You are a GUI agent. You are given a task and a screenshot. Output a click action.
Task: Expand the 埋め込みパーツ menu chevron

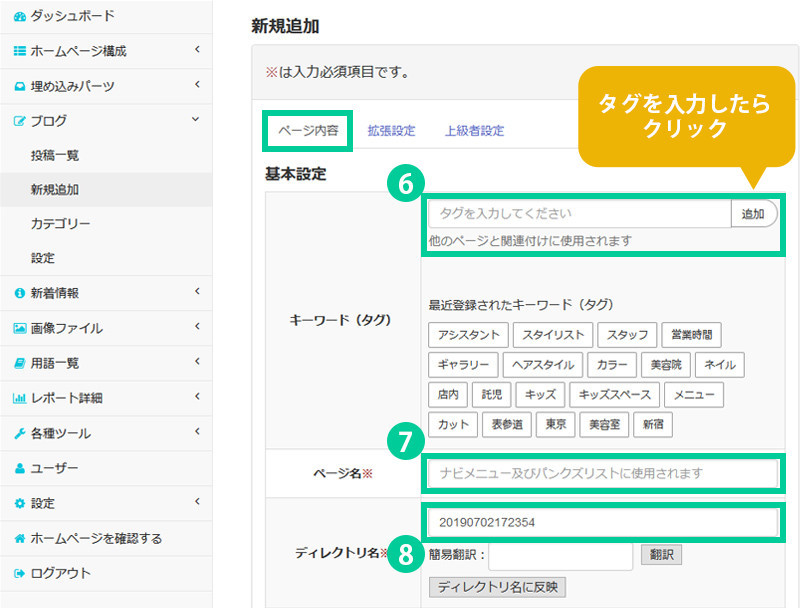197,85
